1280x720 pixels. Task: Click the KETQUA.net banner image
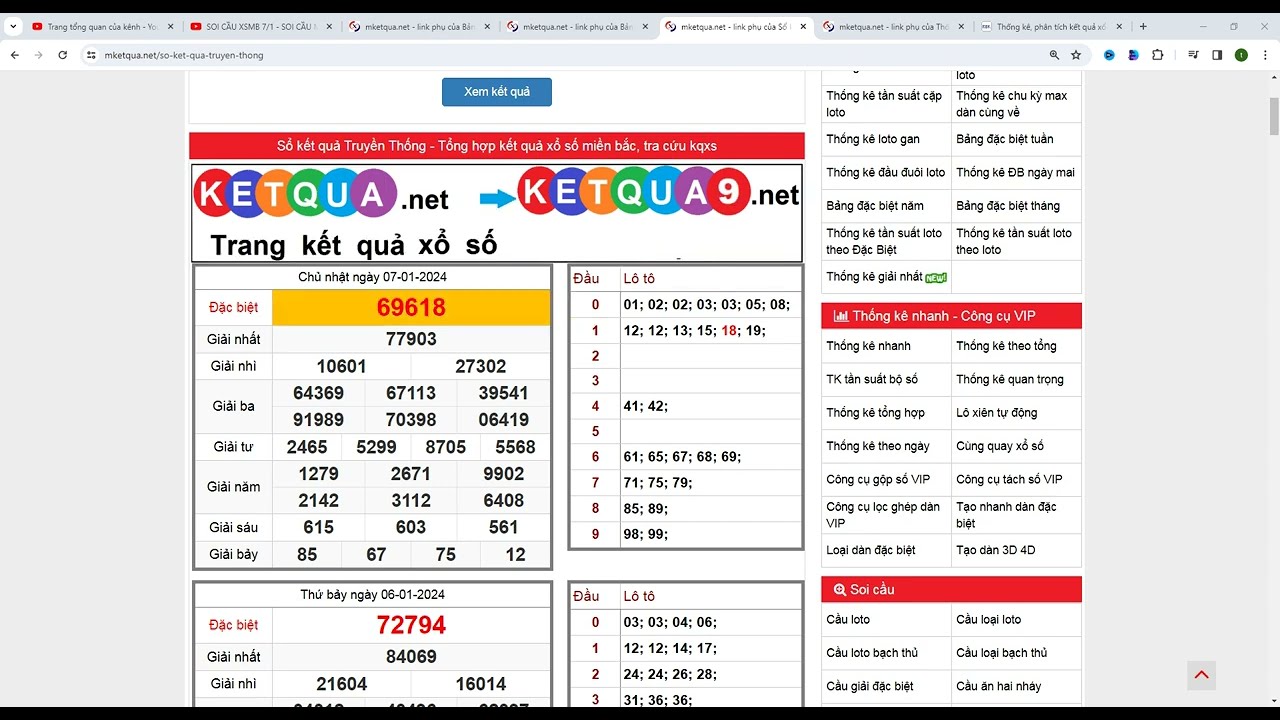(497, 213)
